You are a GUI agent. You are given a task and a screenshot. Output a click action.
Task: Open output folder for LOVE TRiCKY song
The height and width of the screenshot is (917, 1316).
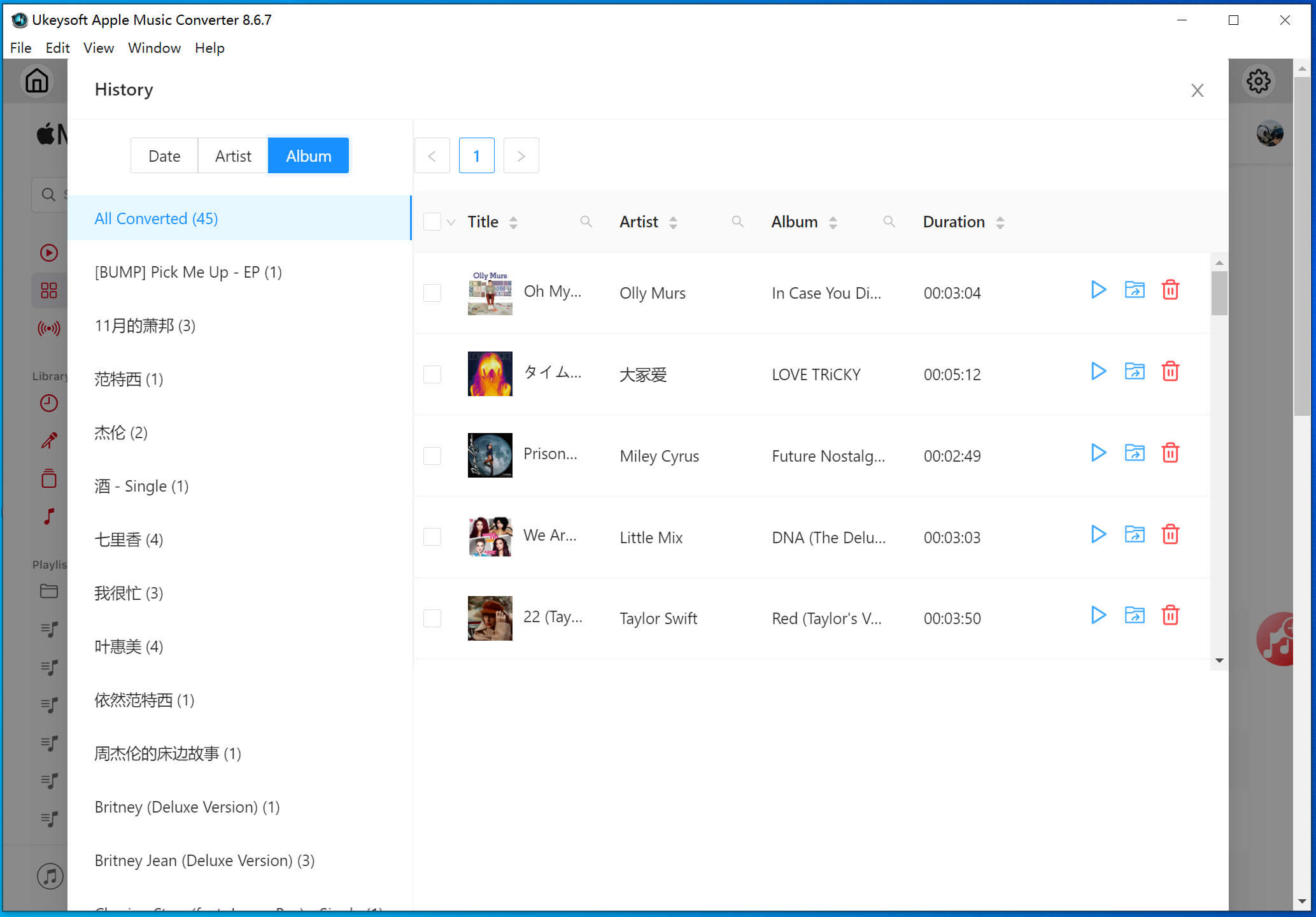pyautogui.click(x=1135, y=371)
